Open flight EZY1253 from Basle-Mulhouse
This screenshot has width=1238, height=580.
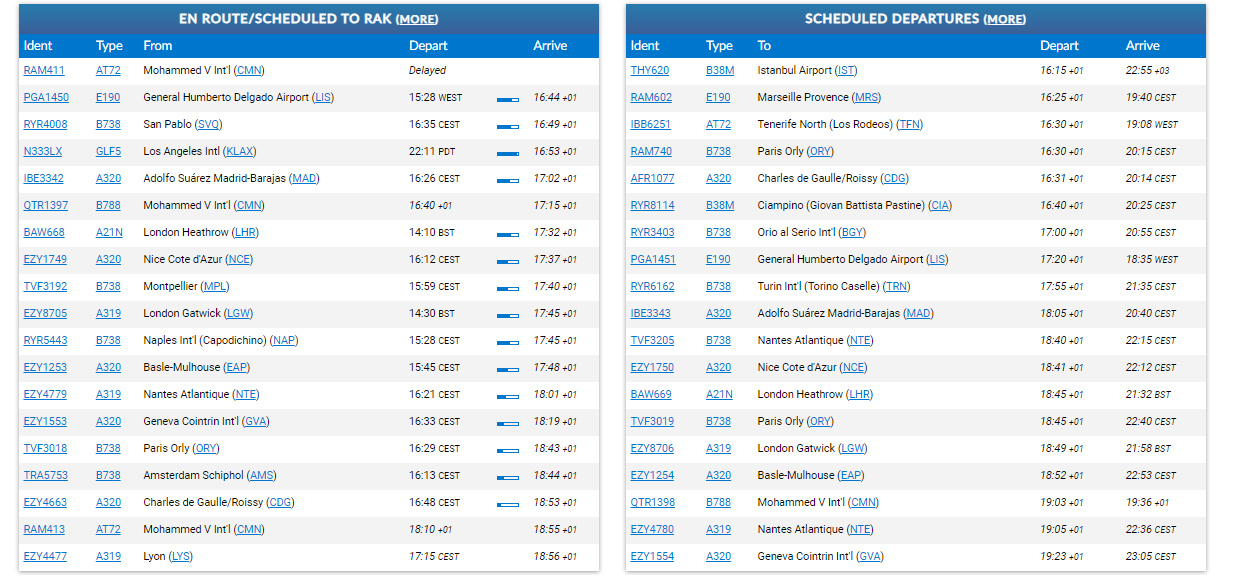click(x=45, y=368)
